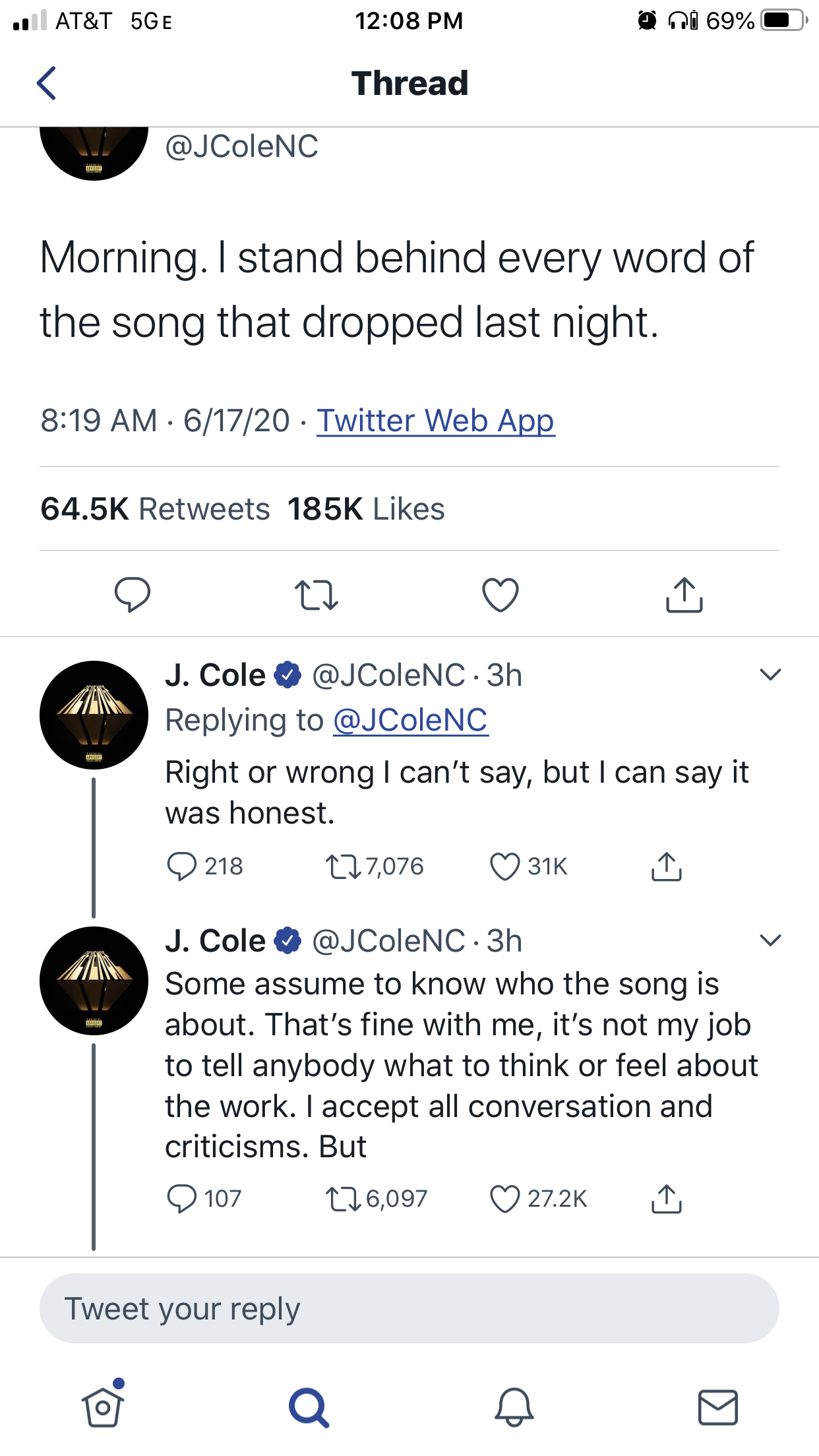Open the Twitter Web App link
The image size is (819, 1456).
(x=435, y=421)
